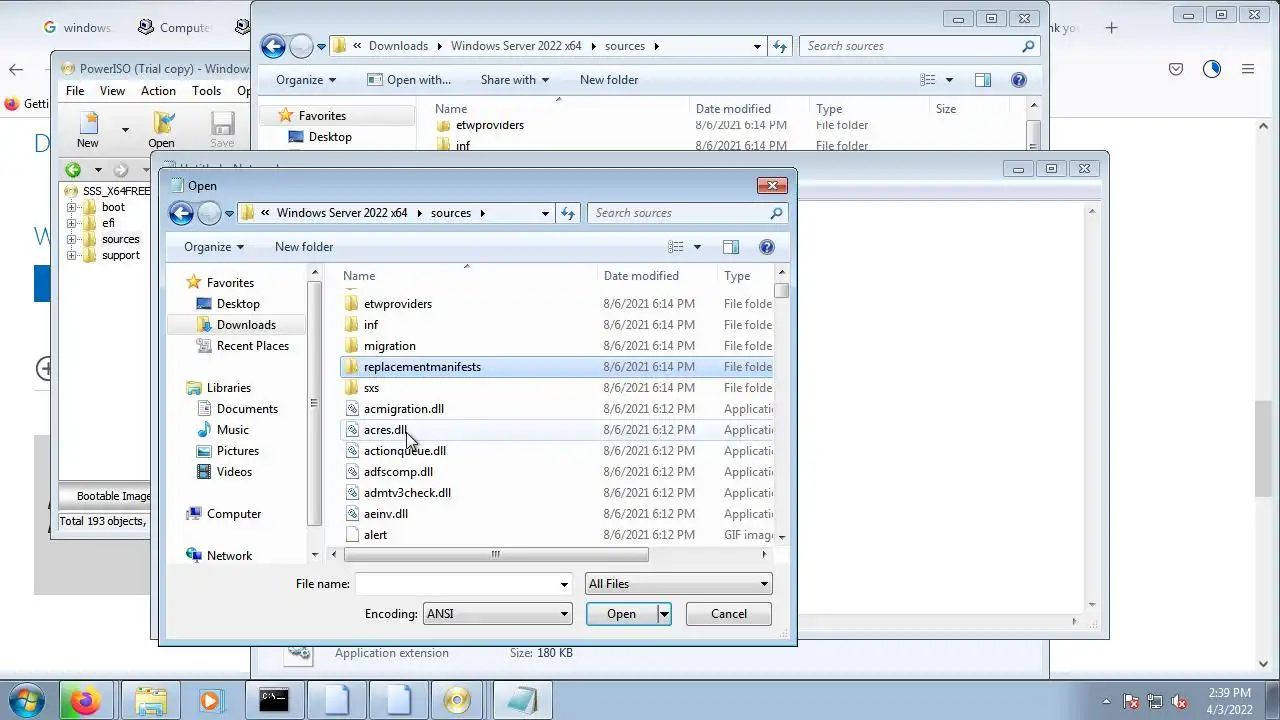The width and height of the screenshot is (1280, 720).
Task: Select Documents library in sidebar
Action: [247, 409]
